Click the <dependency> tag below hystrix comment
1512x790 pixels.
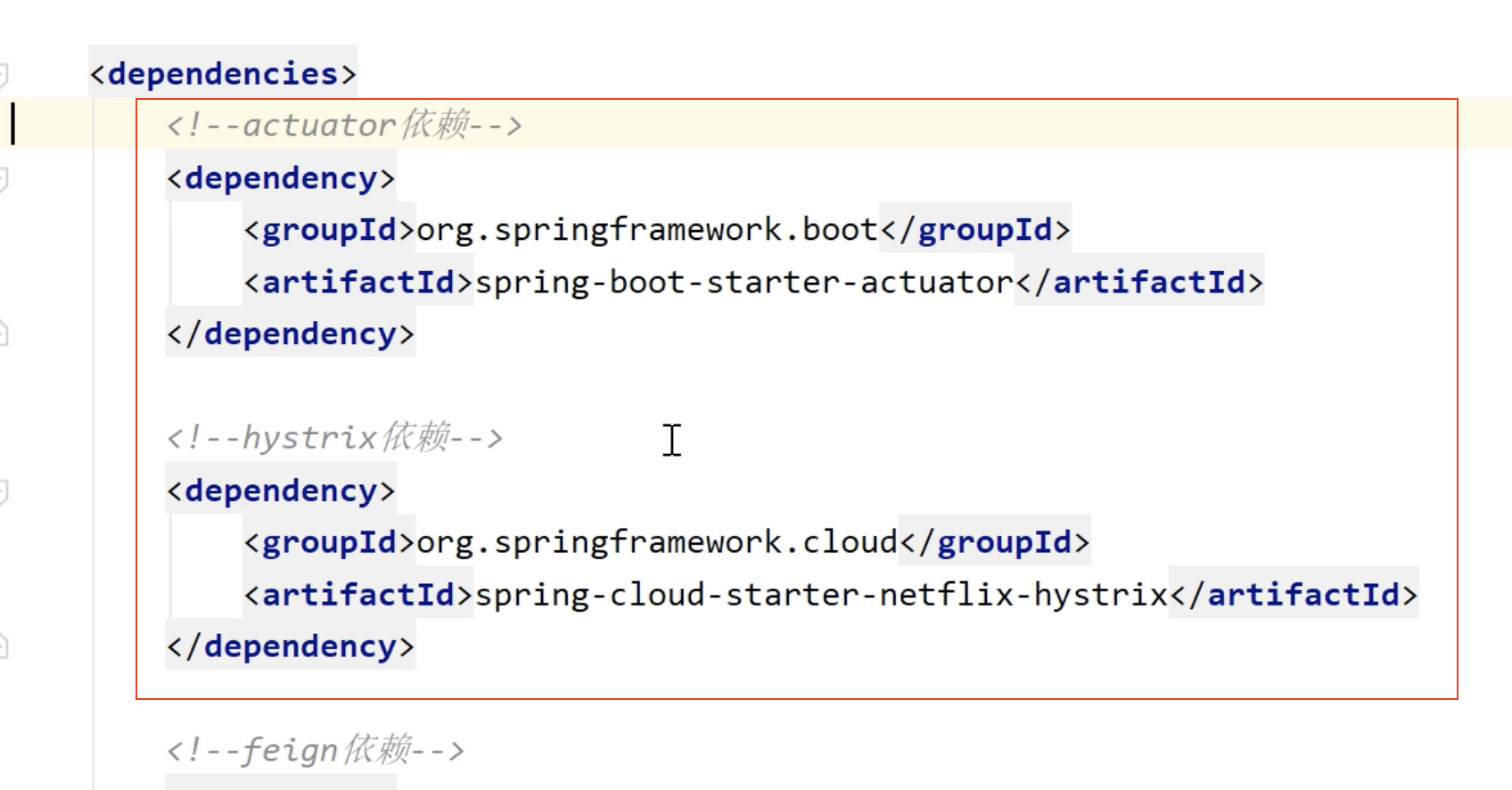coord(281,490)
